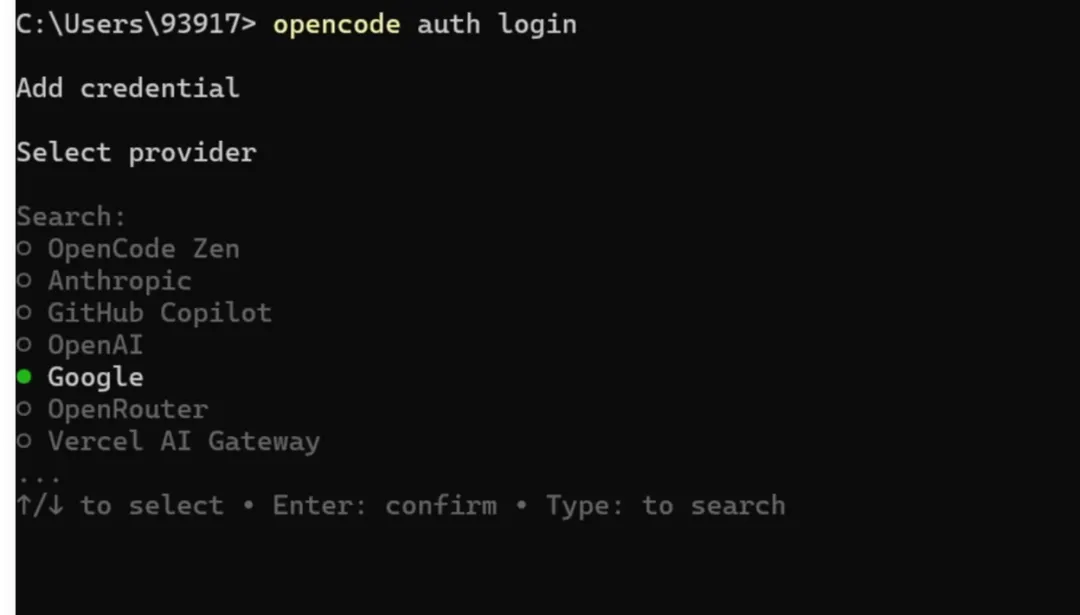The height and width of the screenshot is (615, 1080).
Task: Click the "Select provider" heading
Action: pos(136,152)
